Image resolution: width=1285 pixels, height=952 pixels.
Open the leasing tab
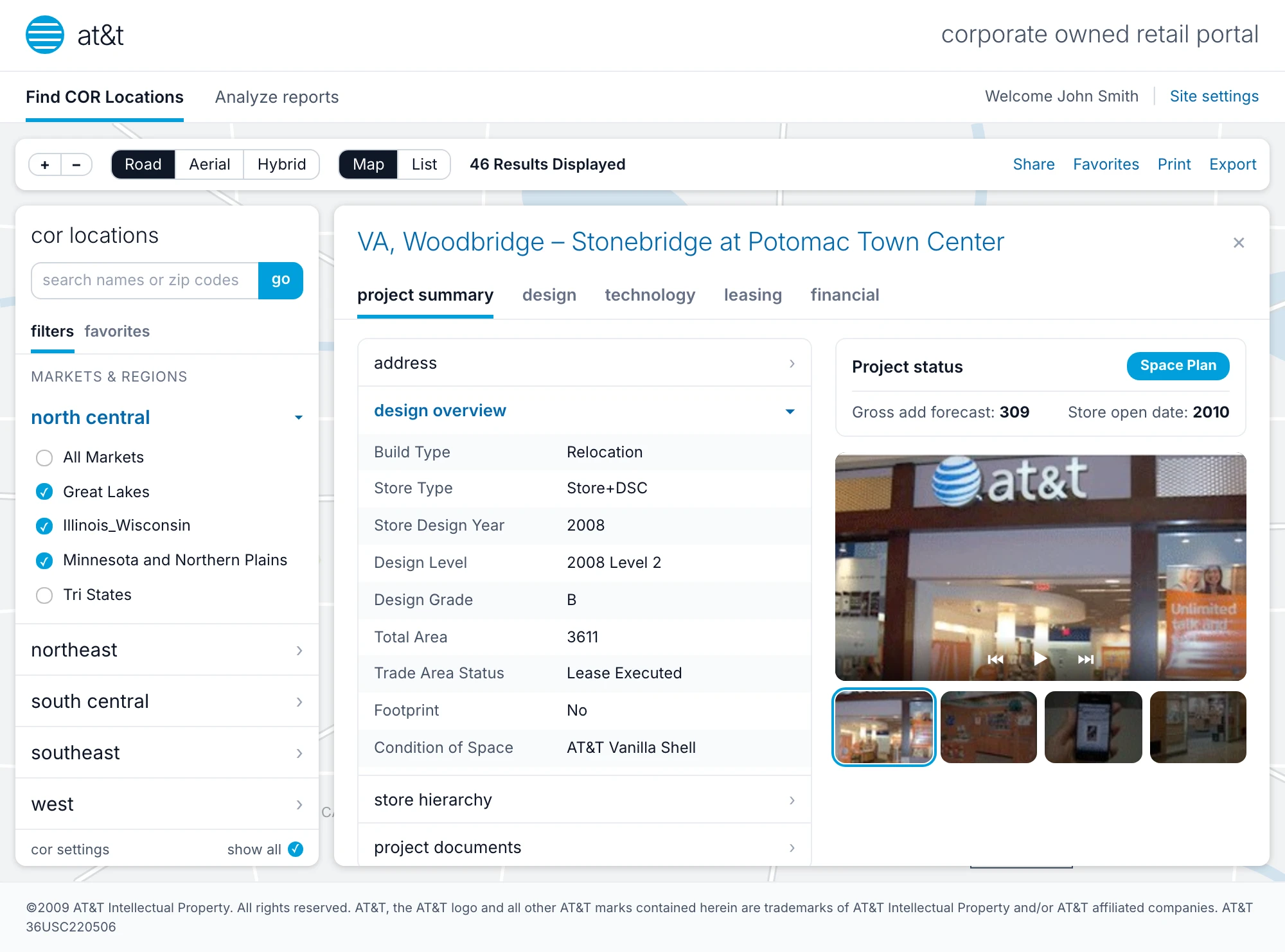[x=753, y=295]
